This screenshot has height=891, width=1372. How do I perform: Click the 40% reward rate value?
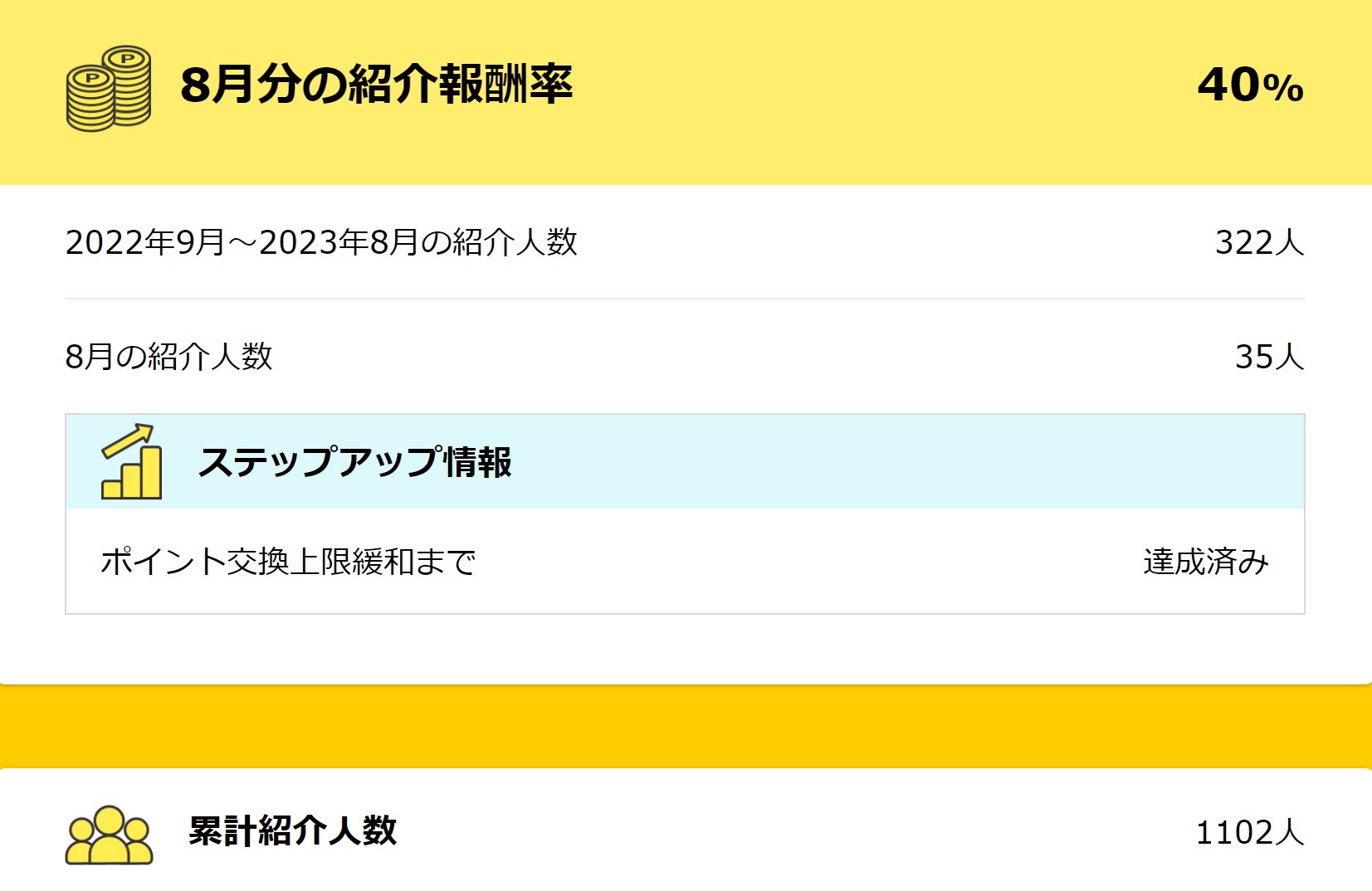(x=1249, y=85)
